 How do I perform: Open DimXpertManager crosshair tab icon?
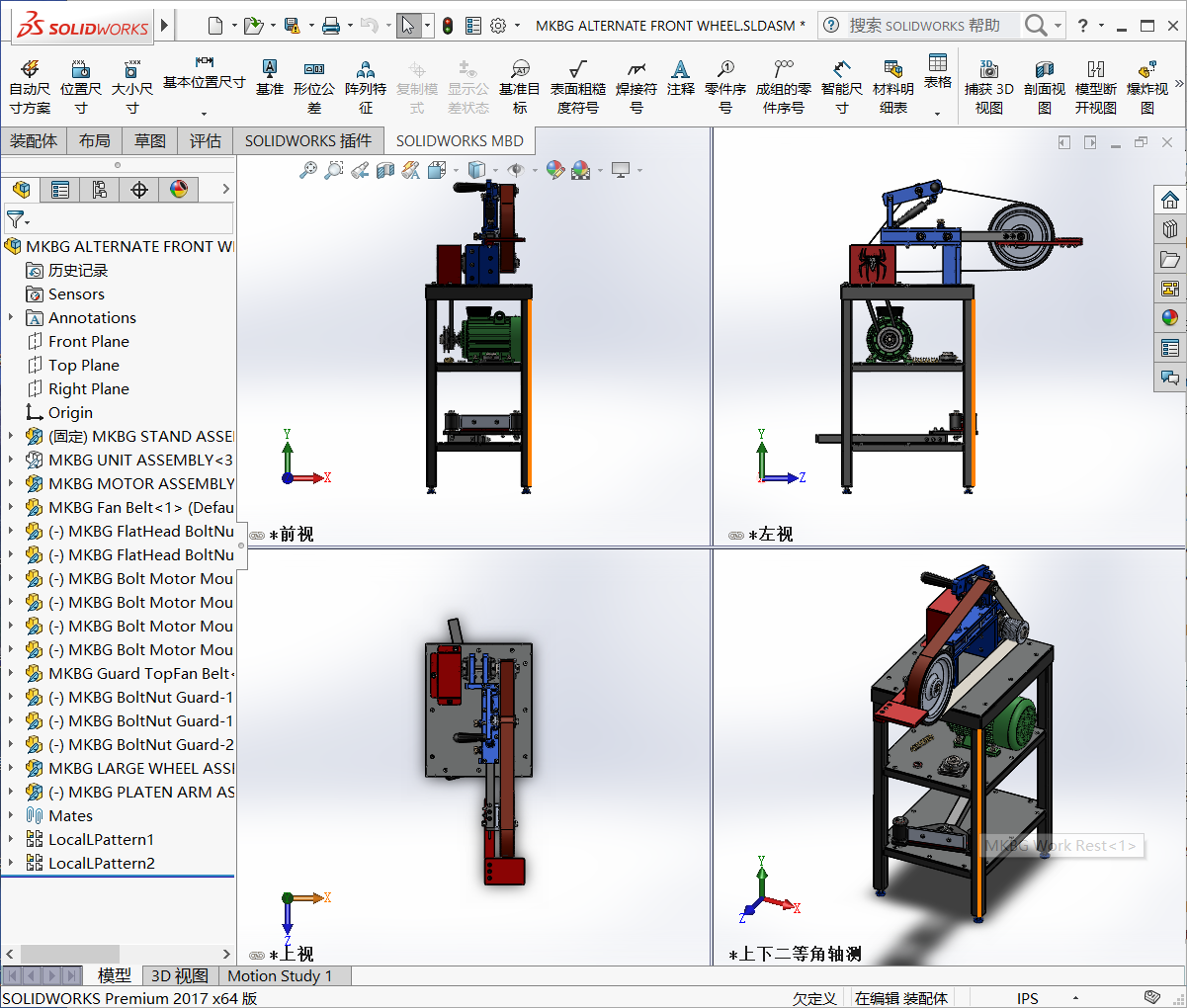(x=139, y=189)
